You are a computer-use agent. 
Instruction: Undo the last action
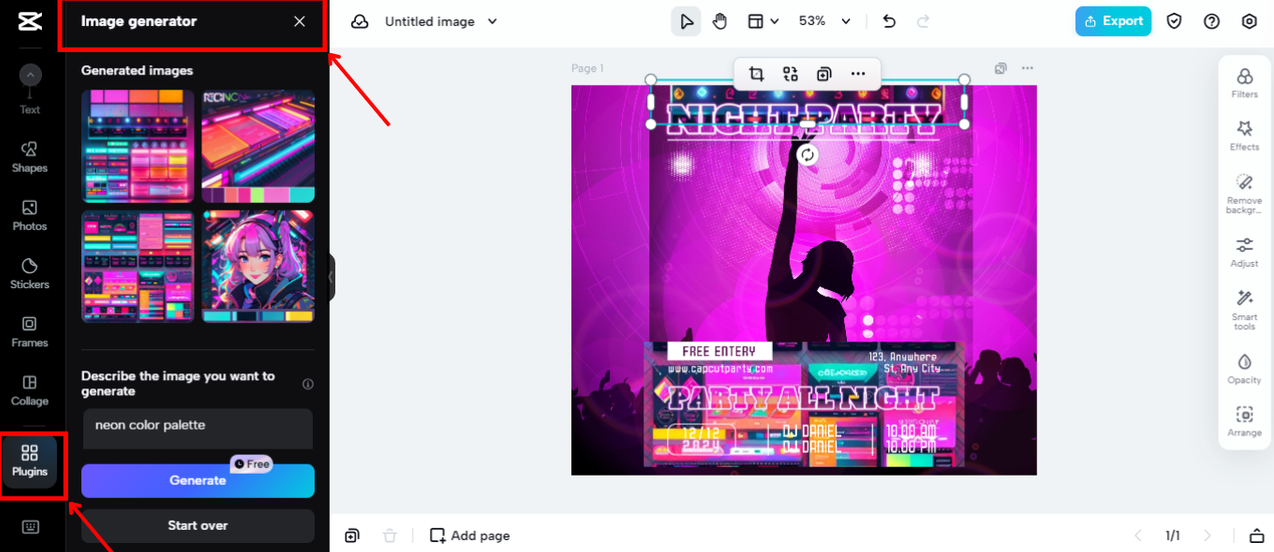point(889,21)
